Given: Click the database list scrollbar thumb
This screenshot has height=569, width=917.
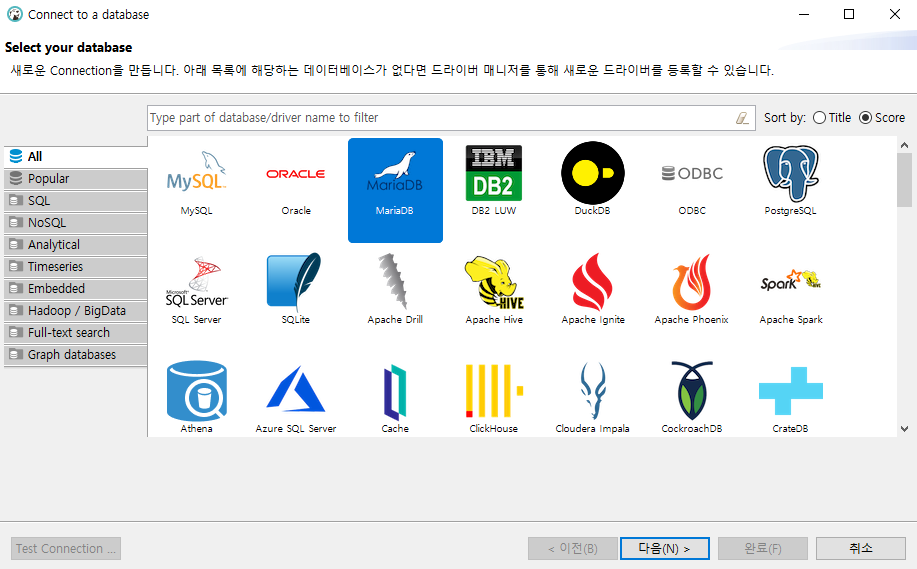Looking at the screenshot, I should coord(904,180).
